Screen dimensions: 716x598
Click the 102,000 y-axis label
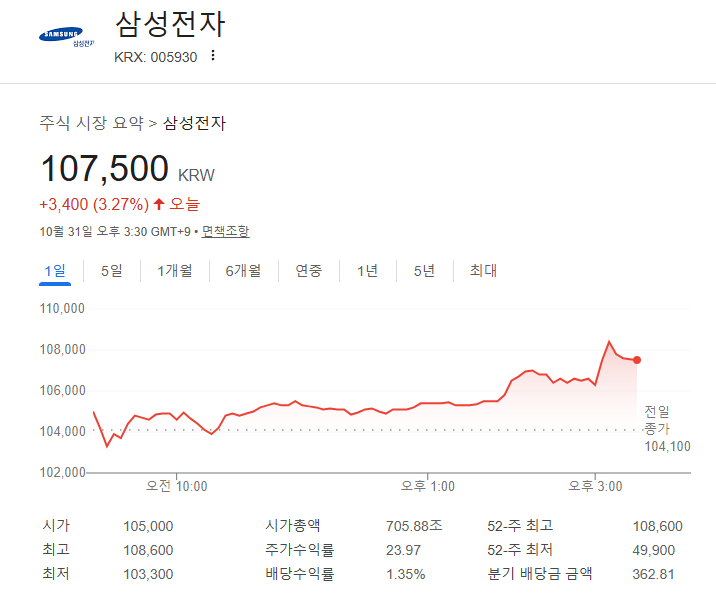point(63,472)
